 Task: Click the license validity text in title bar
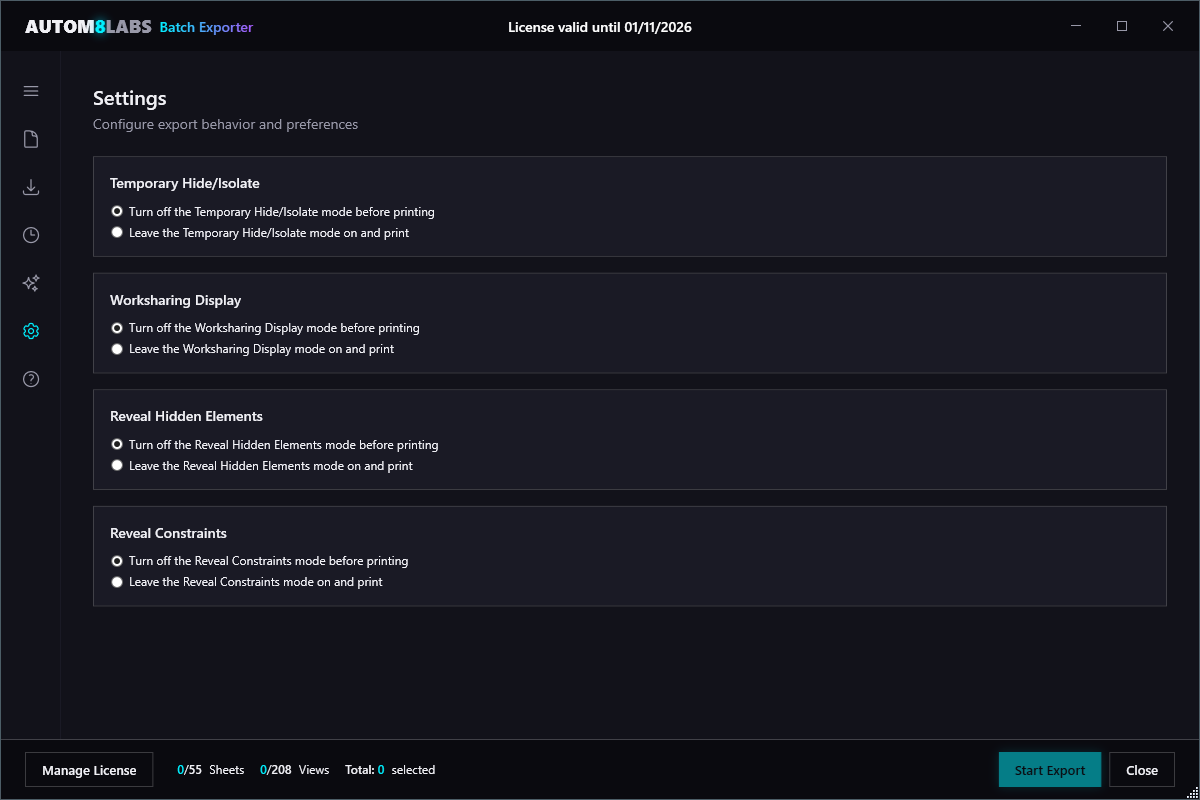click(x=599, y=27)
